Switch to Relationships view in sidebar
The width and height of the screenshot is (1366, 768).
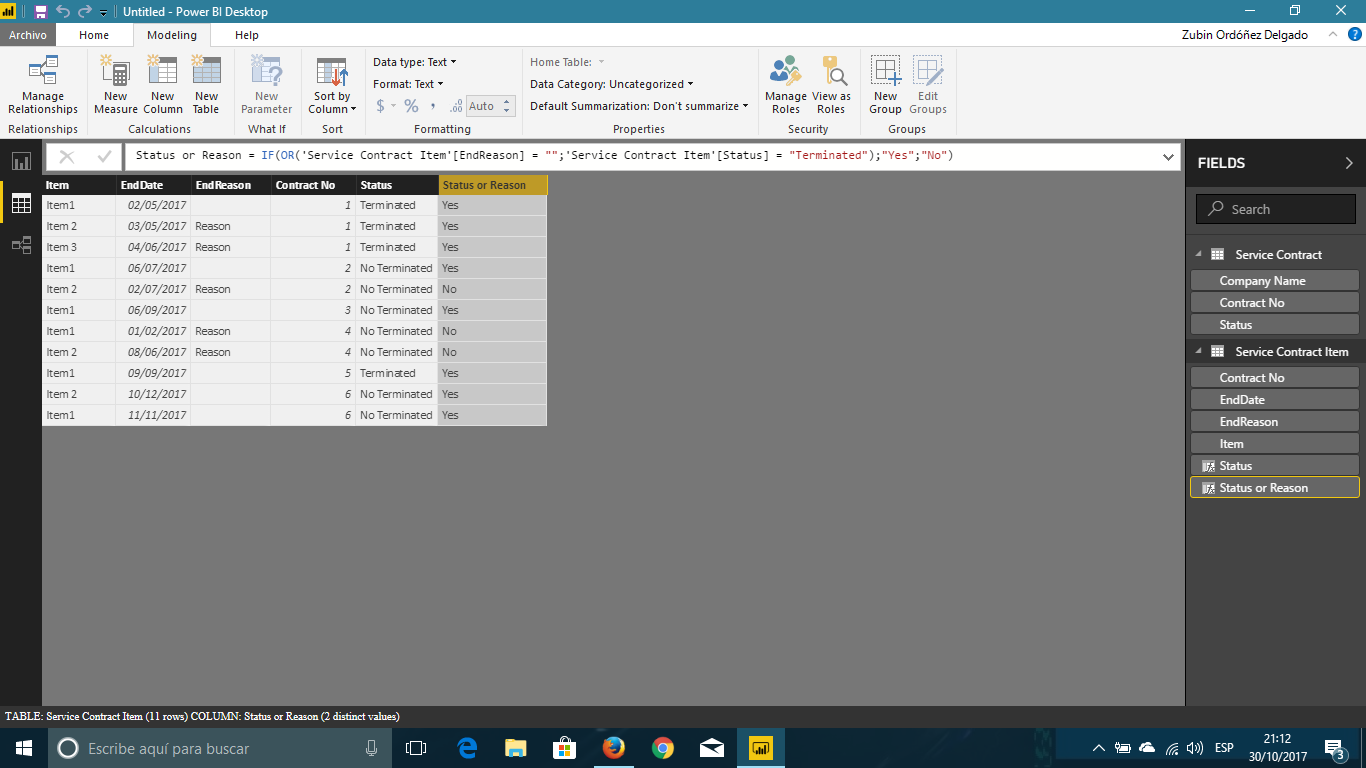click(21, 245)
